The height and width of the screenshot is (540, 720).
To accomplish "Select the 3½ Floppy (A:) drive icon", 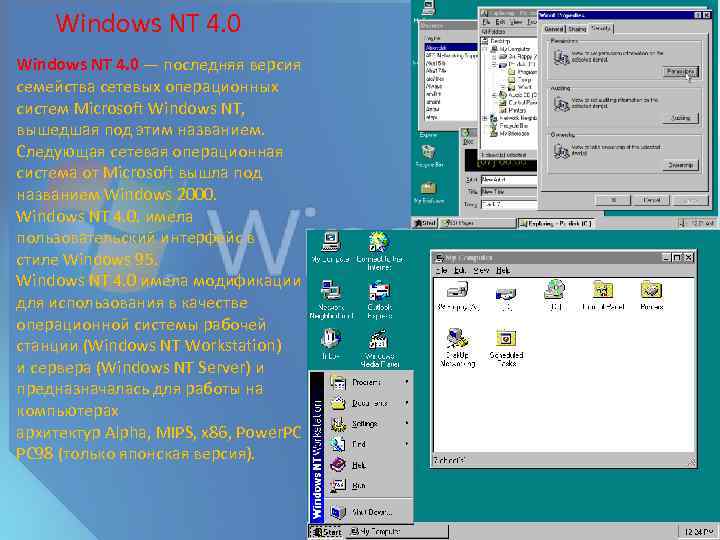I will coord(458,295).
